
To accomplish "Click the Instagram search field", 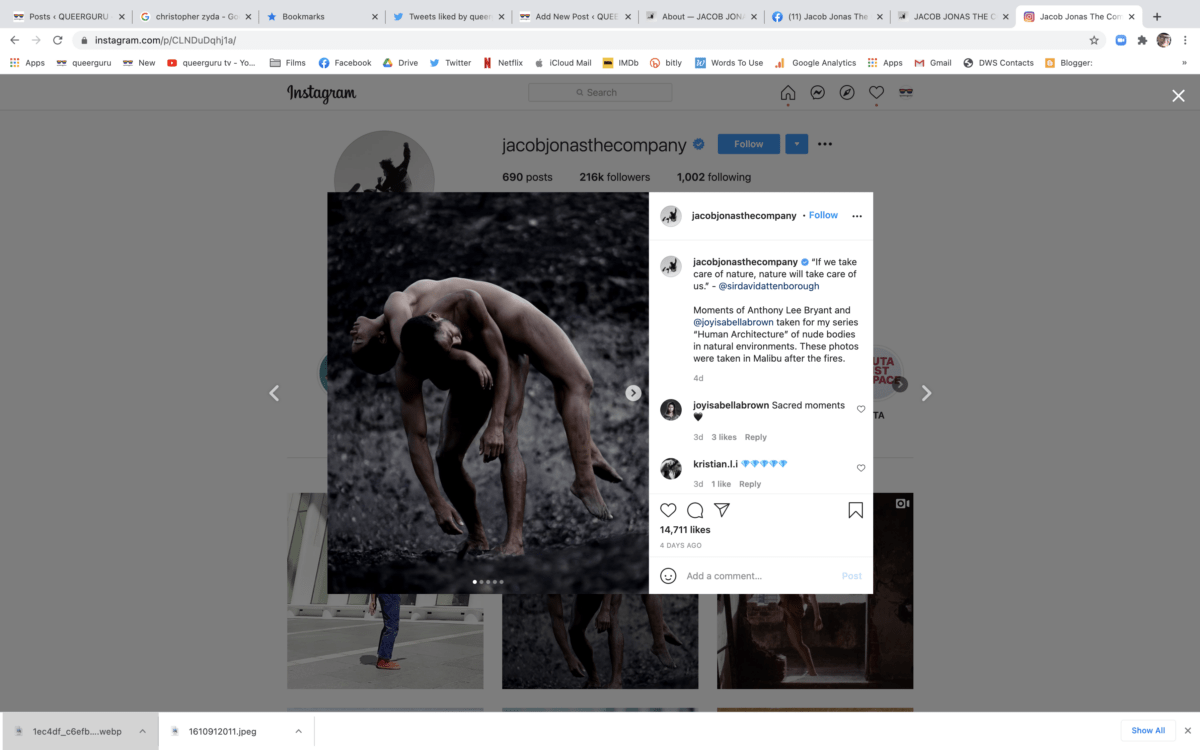I will point(600,93).
